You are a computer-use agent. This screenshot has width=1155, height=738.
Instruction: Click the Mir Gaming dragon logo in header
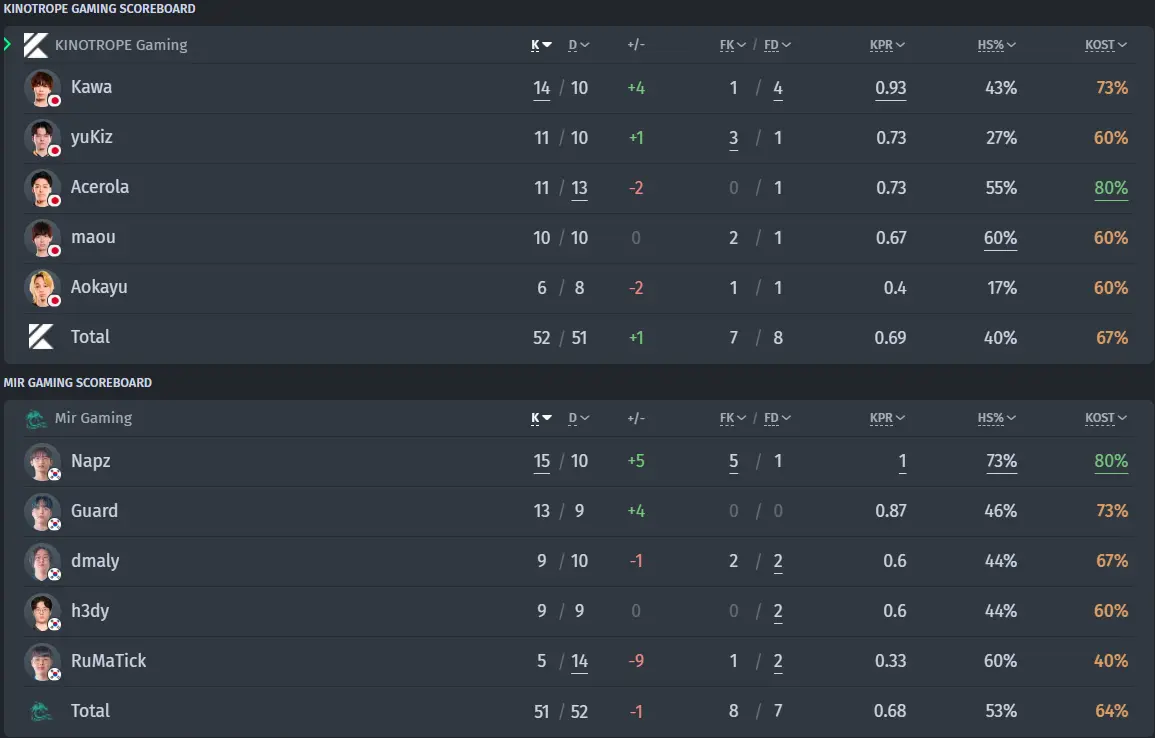tap(35, 418)
